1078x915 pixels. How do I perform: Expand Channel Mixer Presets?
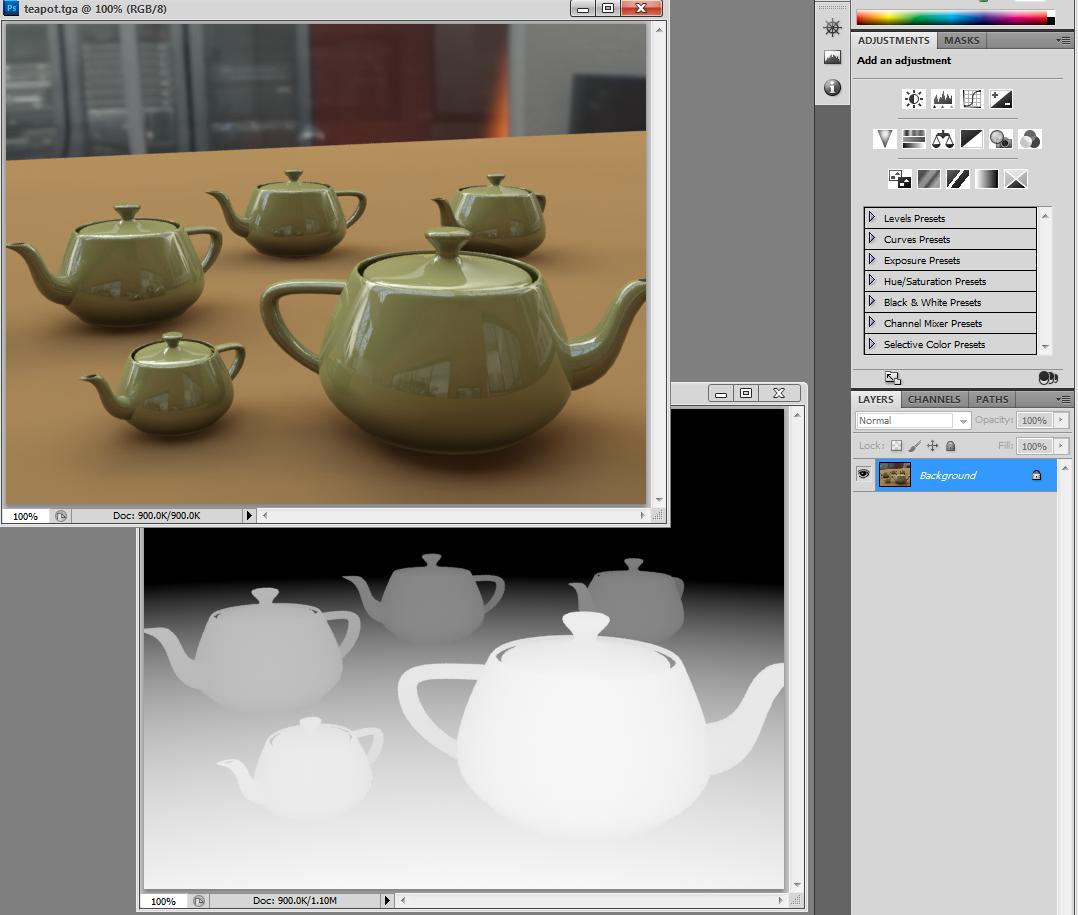coord(872,322)
